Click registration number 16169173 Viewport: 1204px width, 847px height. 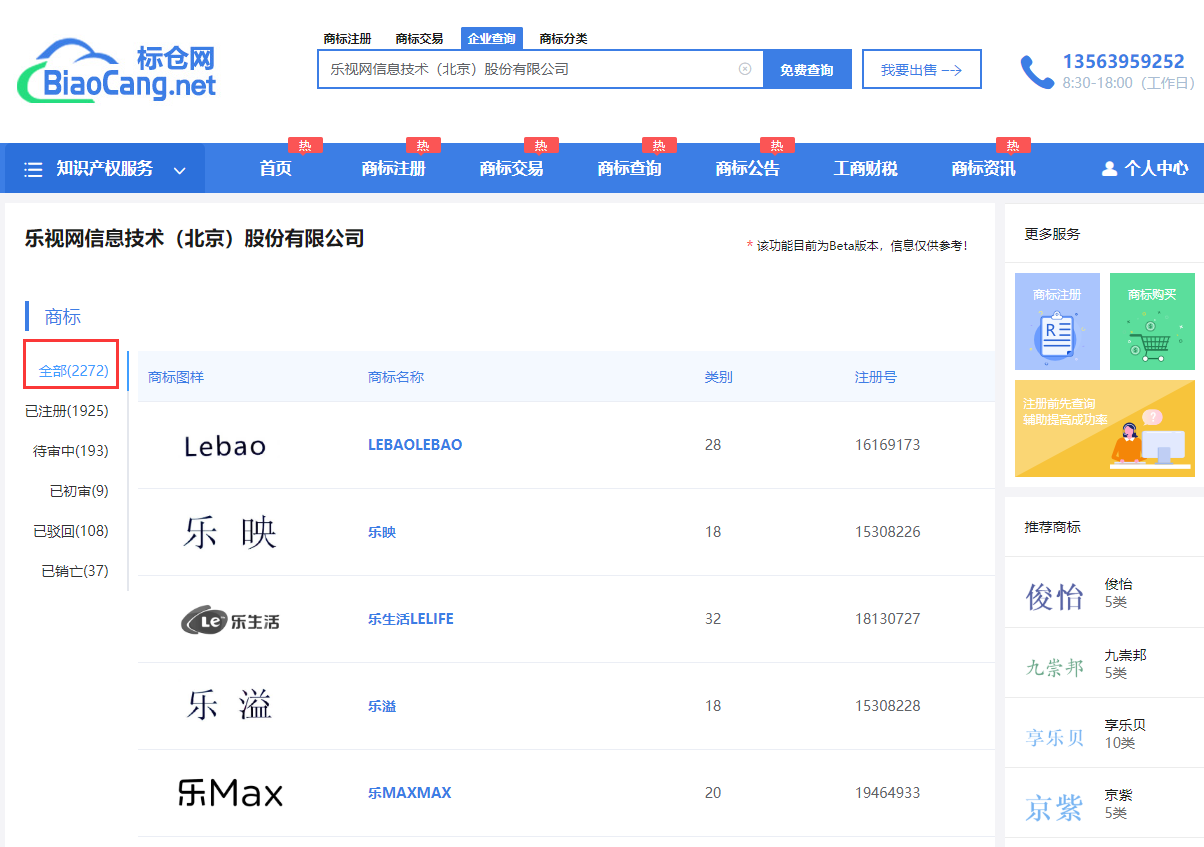(x=888, y=445)
